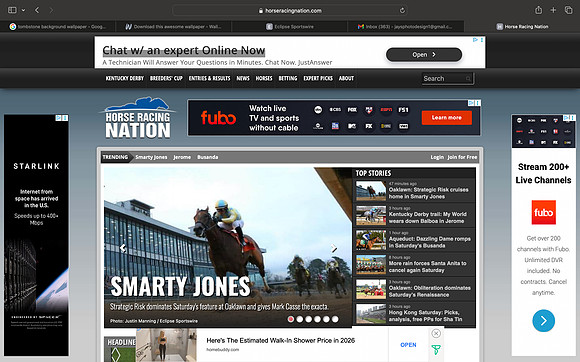580x362 pixels.
Task: Open trending topic Jerome
Action: tap(182, 157)
